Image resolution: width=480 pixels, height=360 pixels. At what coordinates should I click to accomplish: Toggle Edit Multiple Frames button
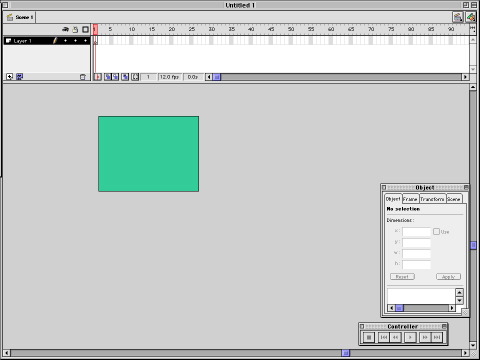tap(125, 77)
